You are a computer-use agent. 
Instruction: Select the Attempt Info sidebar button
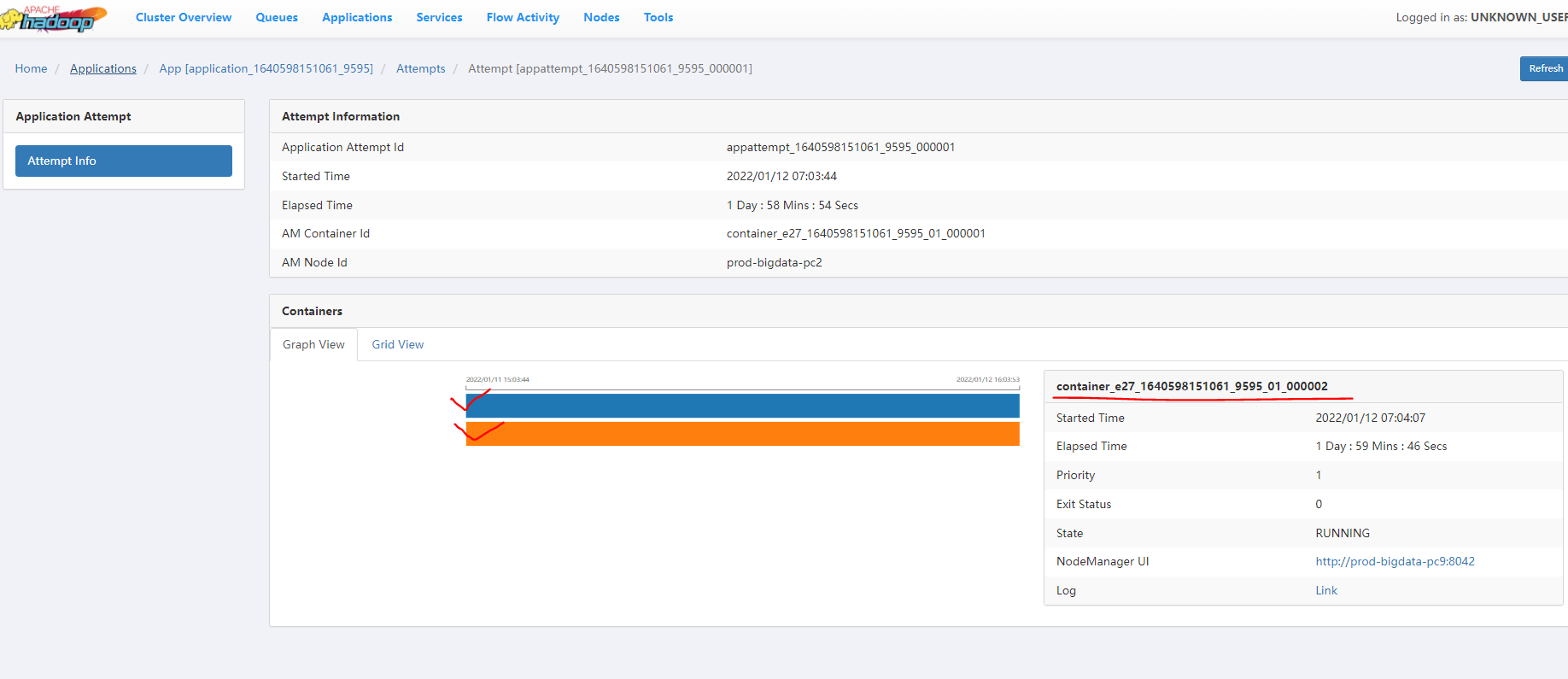(x=124, y=161)
